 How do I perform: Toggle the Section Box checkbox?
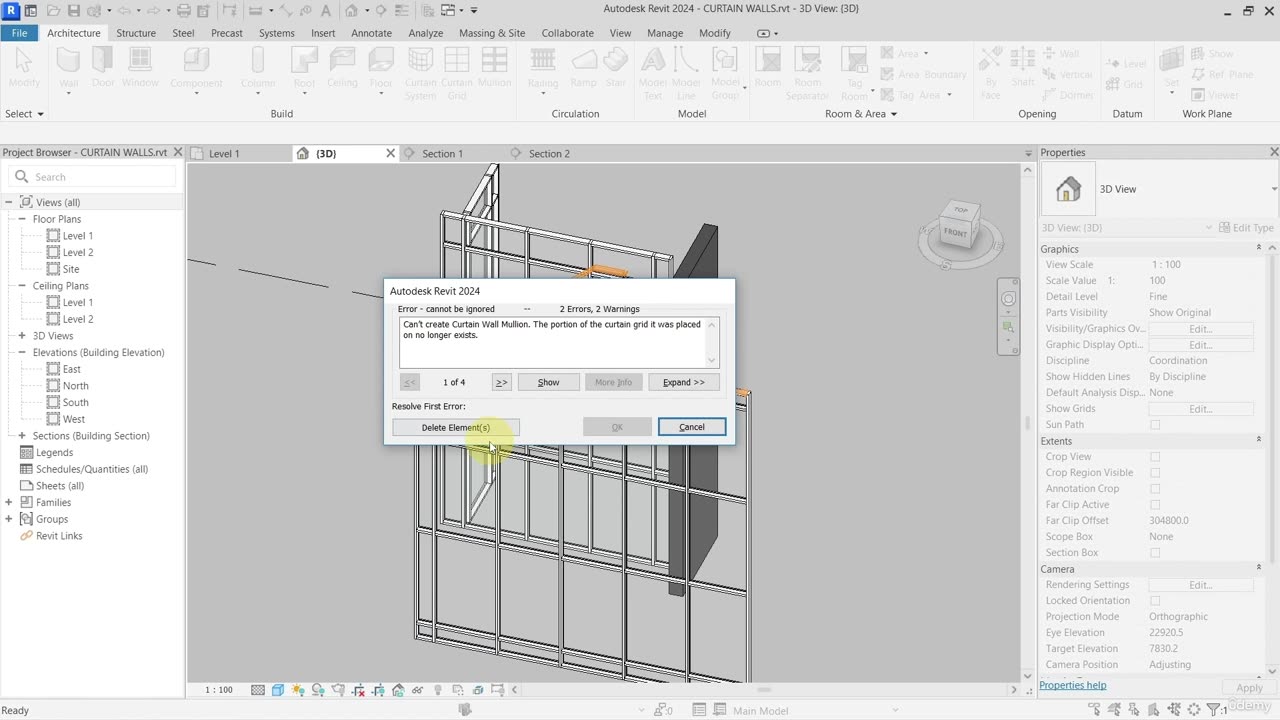point(1155,553)
